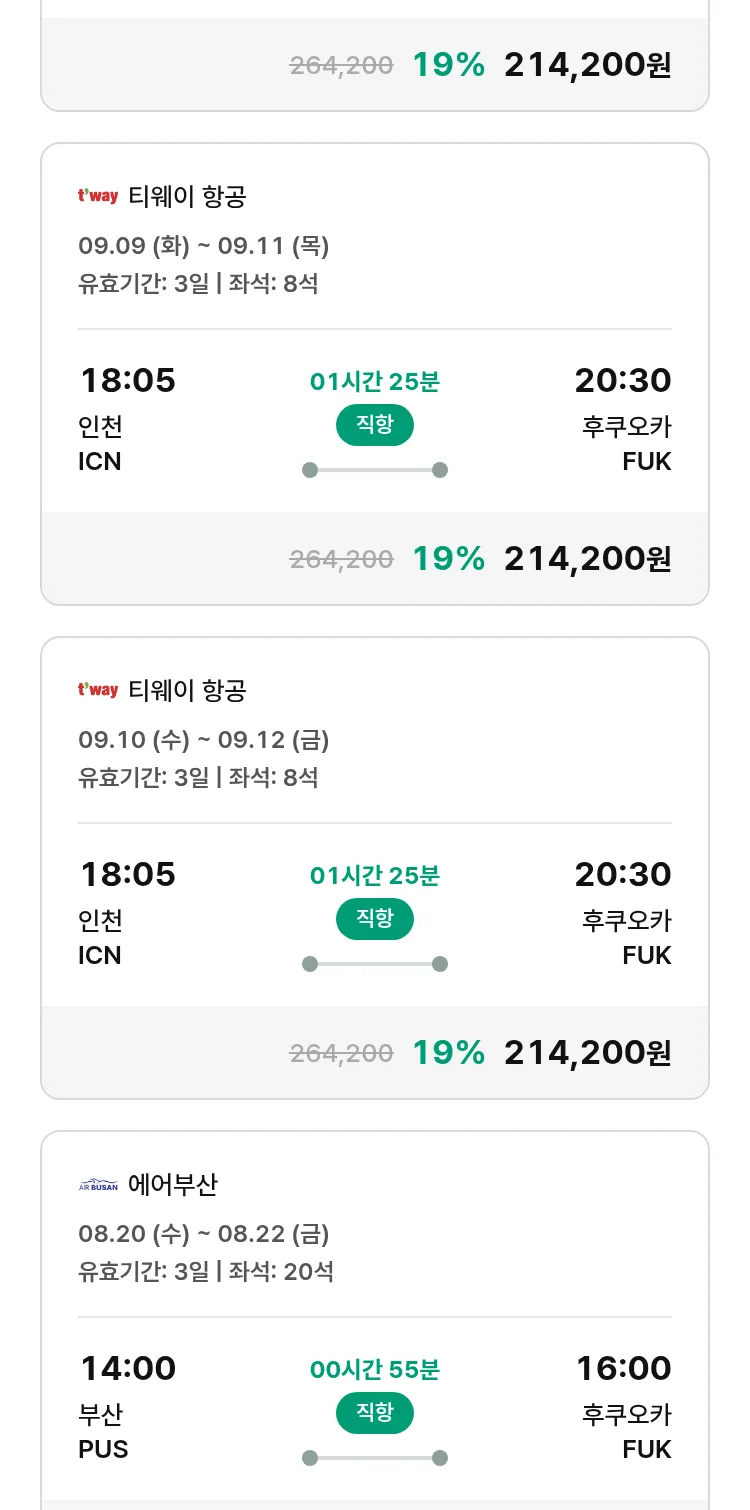Image resolution: width=750 pixels, height=1510 pixels.
Task: Tap 직항 badge on 09.10 flight
Action: (375, 919)
